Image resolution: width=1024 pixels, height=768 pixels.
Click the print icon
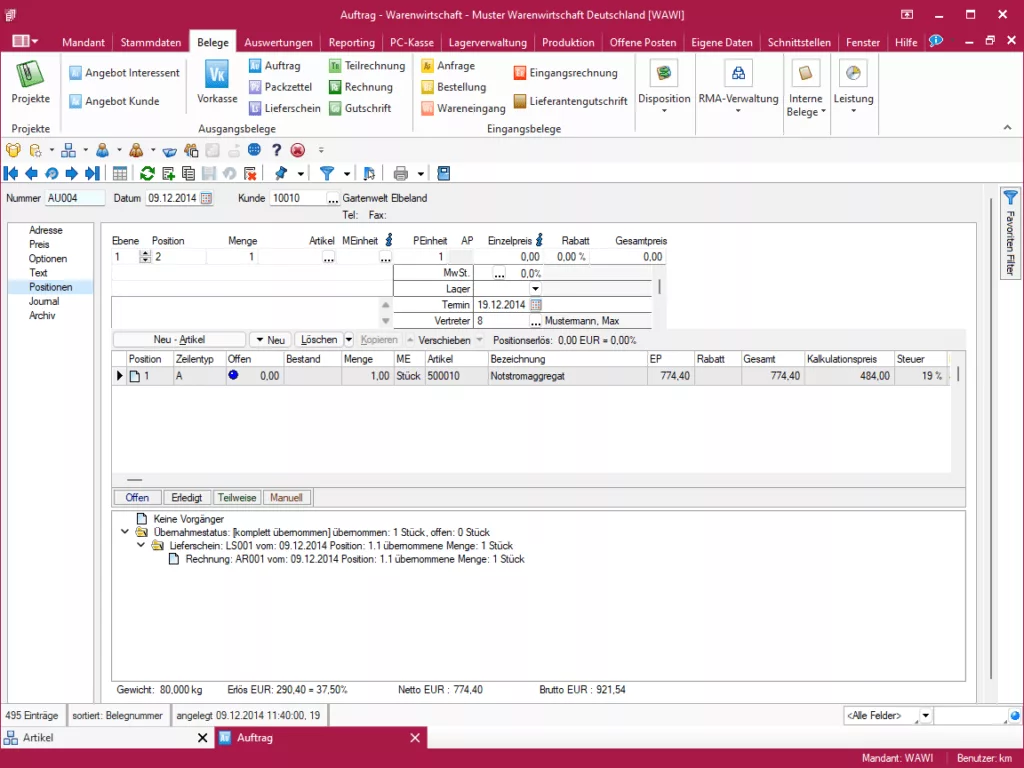tap(401, 173)
